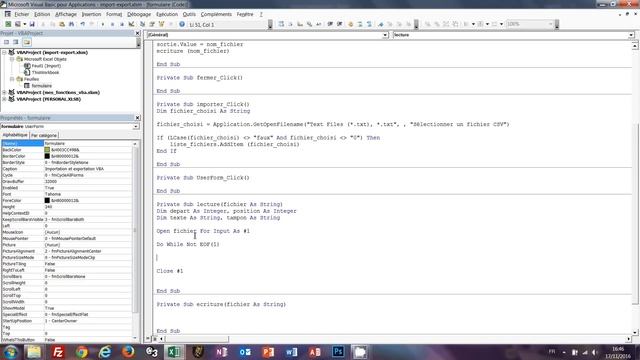Click the BorderColor black color swatch
The height and width of the screenshot is (360, 640).
47,156
